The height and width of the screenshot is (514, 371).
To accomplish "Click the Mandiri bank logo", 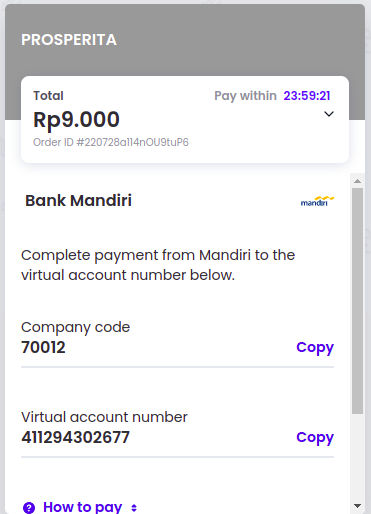I will point(317,201).
